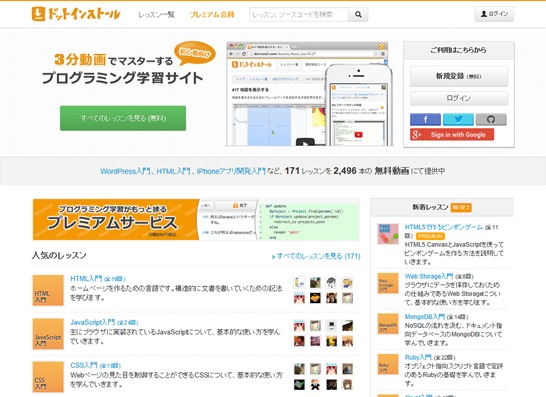
Task: Click the ドットインストール logo
Action: pyautogui.click(x=76, y=14)
